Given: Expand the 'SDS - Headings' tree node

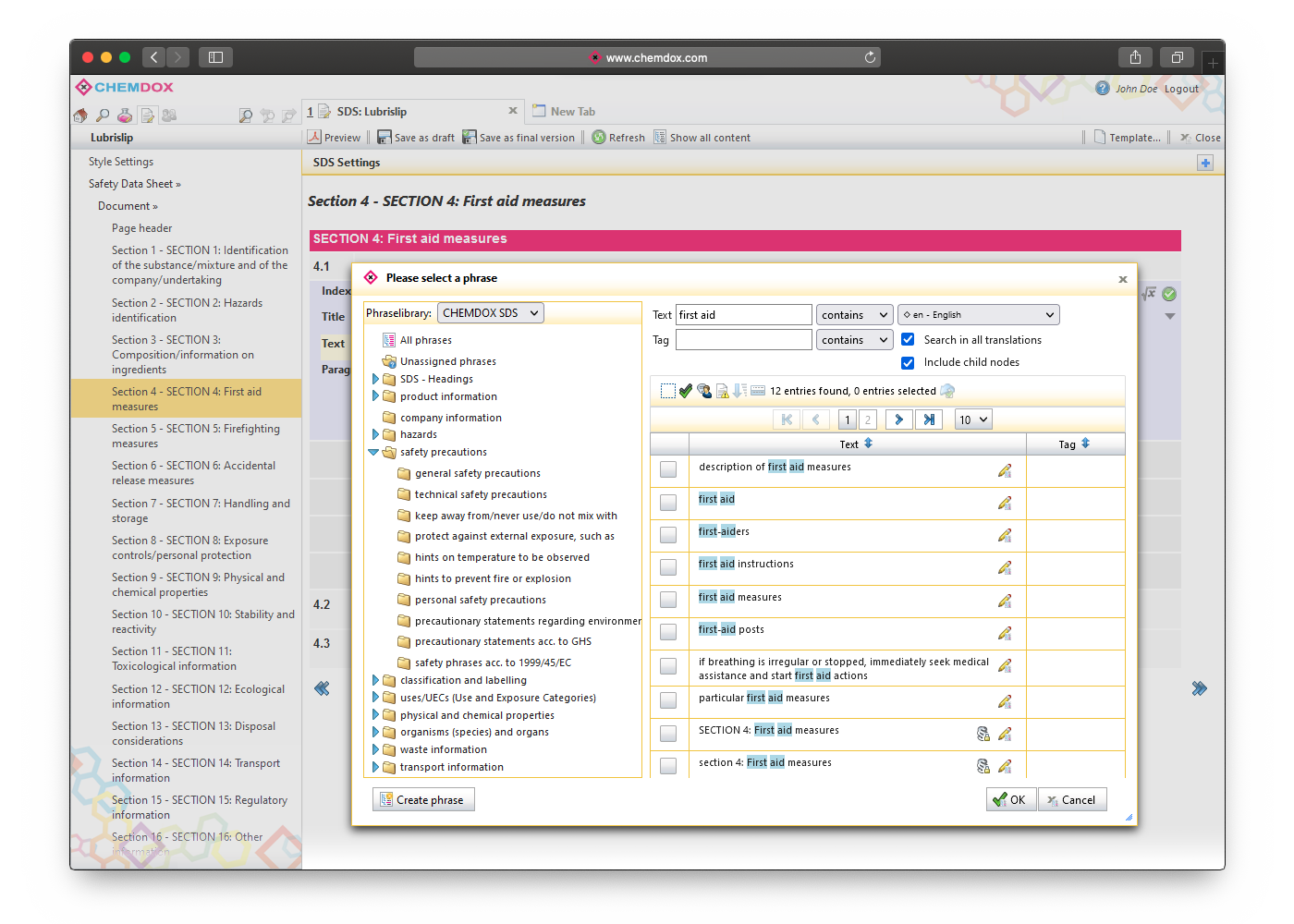Looking at the screenshot, I should [375, 379].
